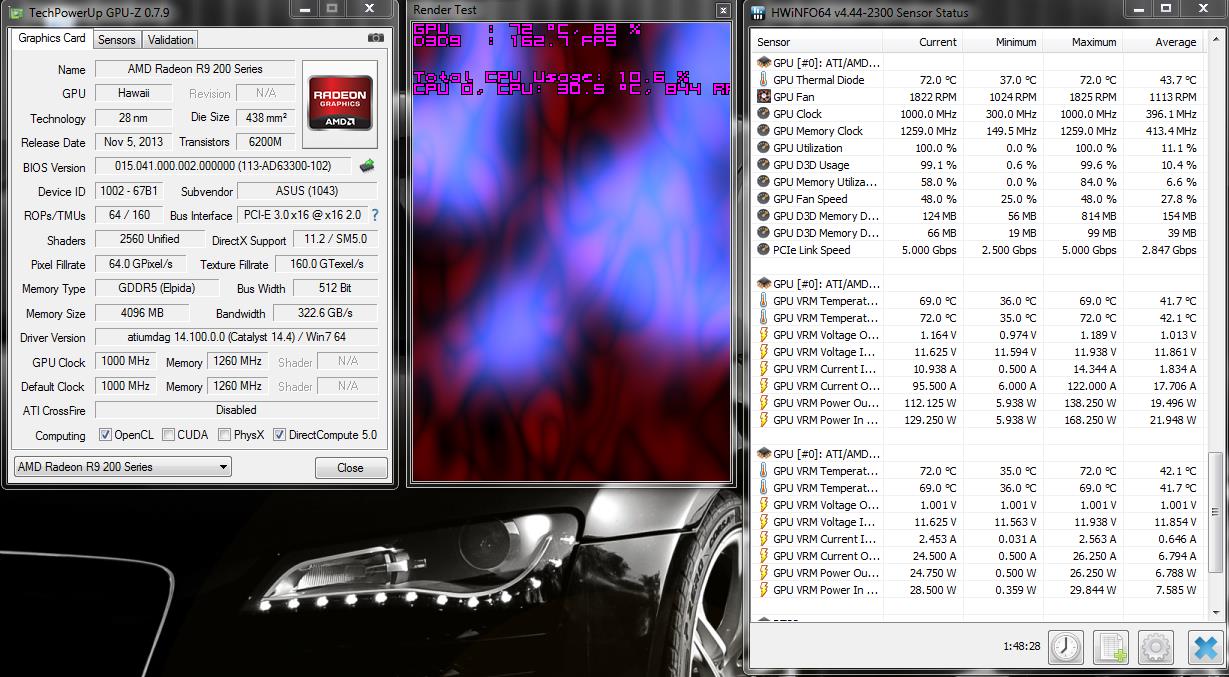
Task: Save BIOS using the green chip icon
Action: 367,166
